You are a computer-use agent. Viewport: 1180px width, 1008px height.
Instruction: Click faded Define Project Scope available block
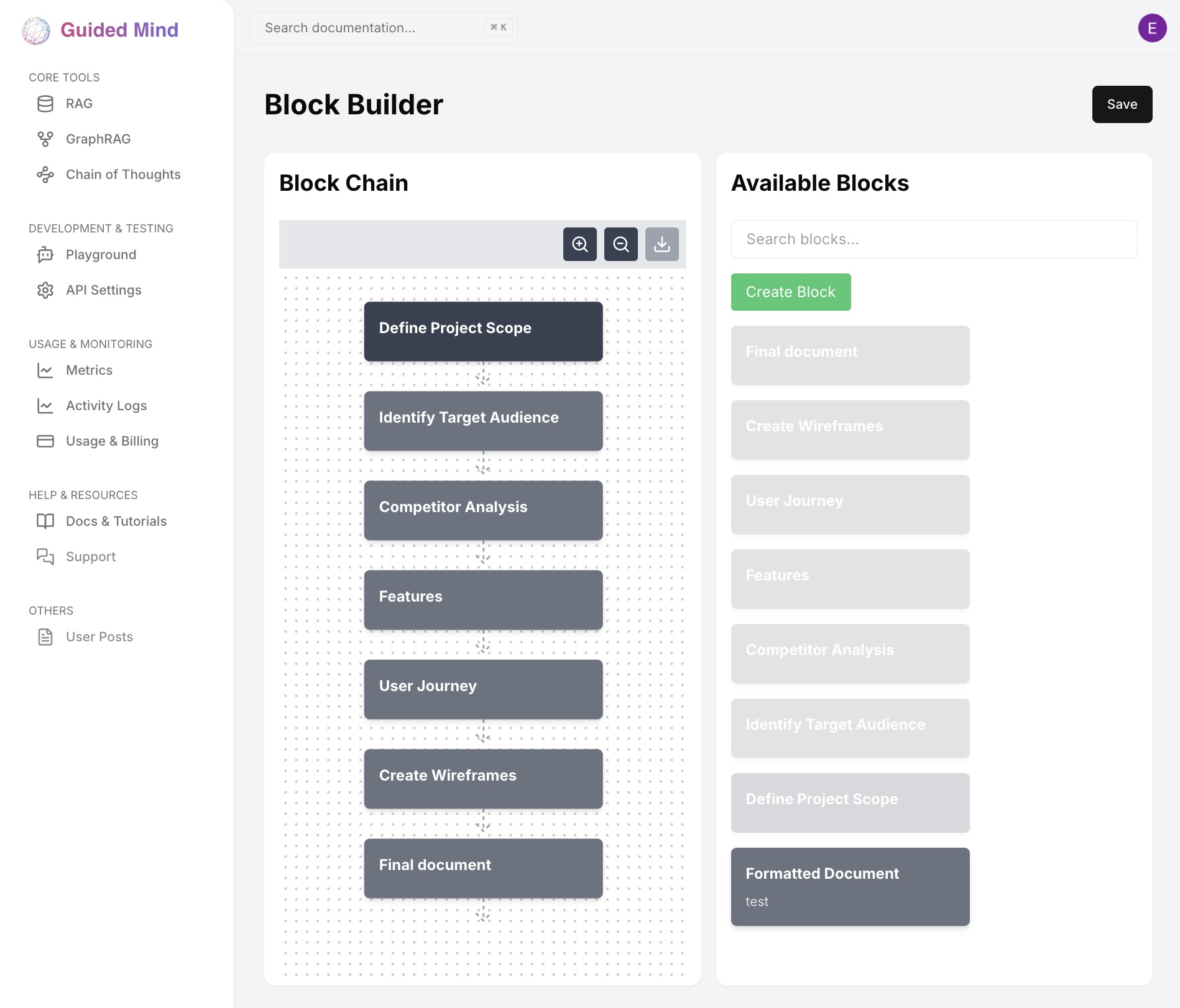pos(850,803)
